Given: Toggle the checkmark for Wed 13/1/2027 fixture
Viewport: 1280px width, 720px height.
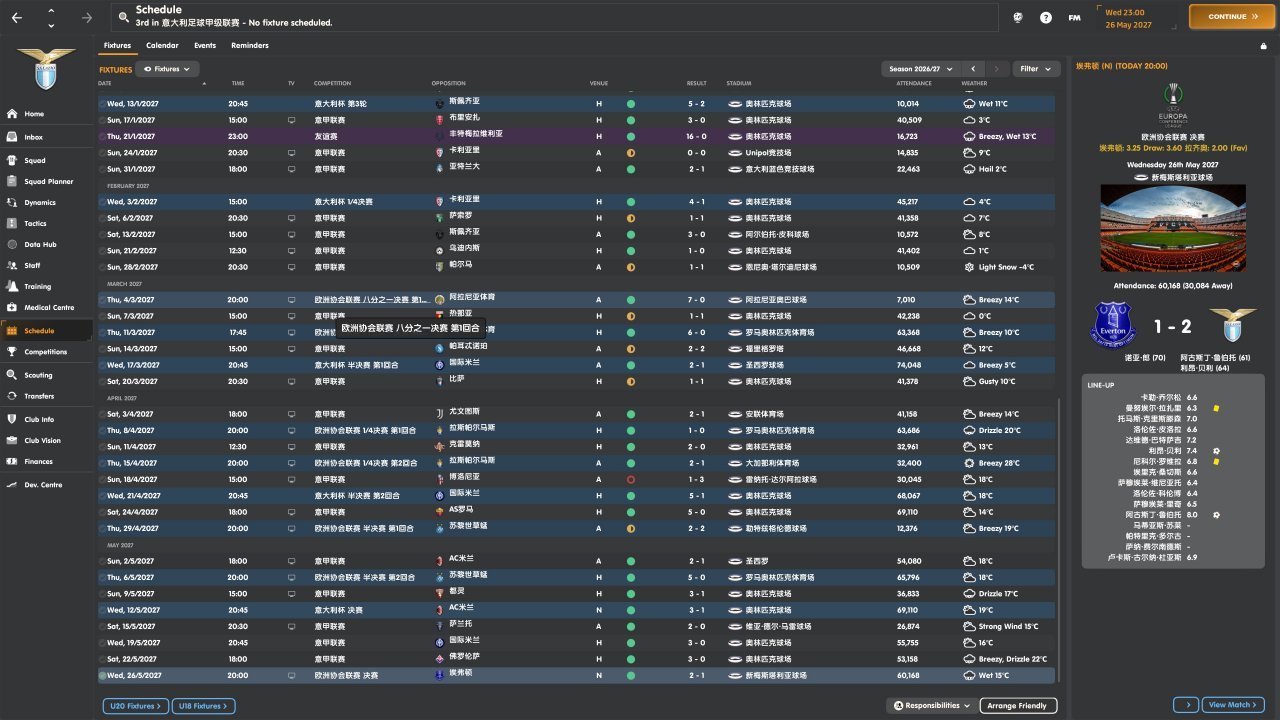Looking at the screenshot, I should 103,103.
